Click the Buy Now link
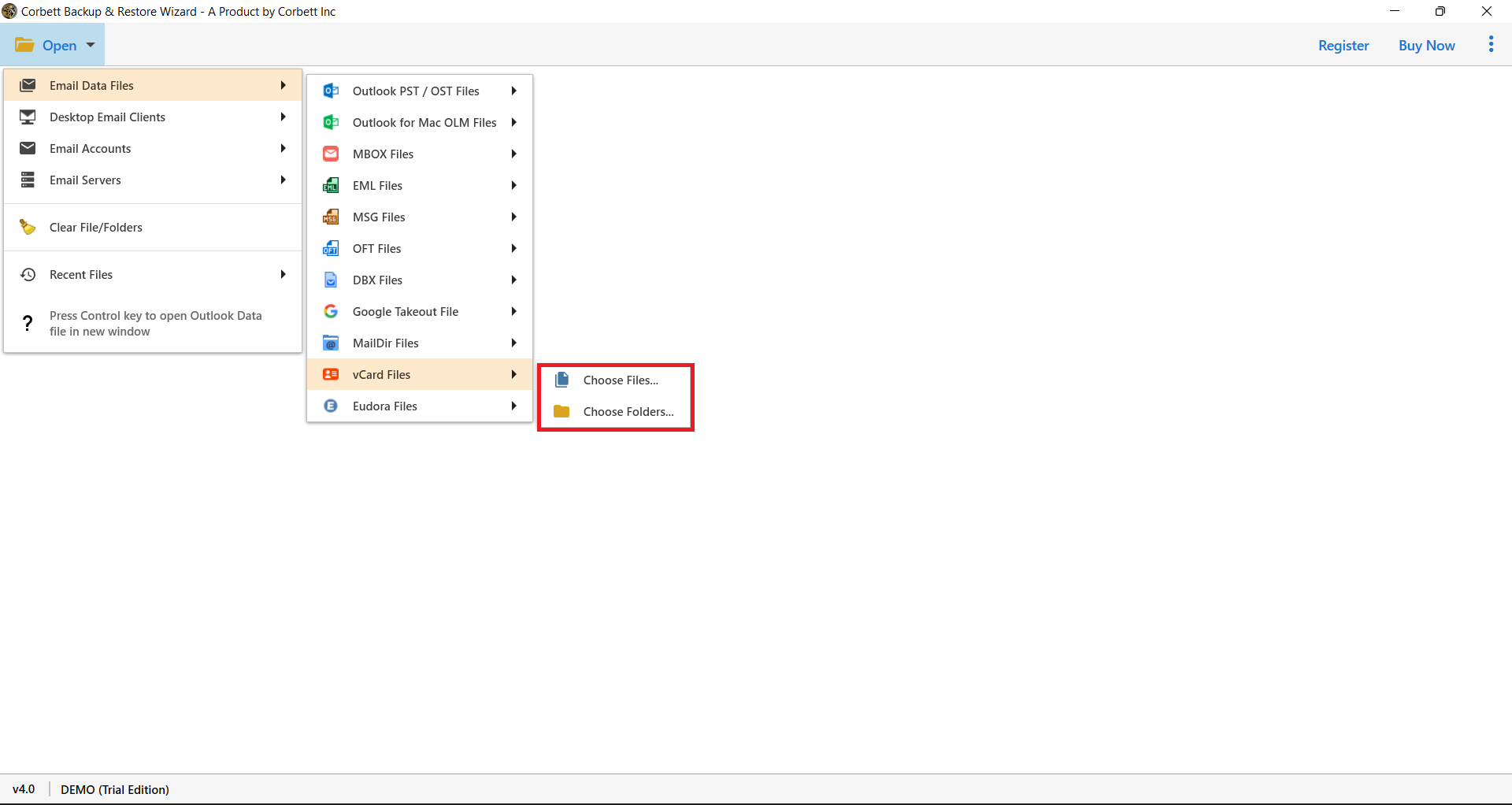 click(1426, 45)
